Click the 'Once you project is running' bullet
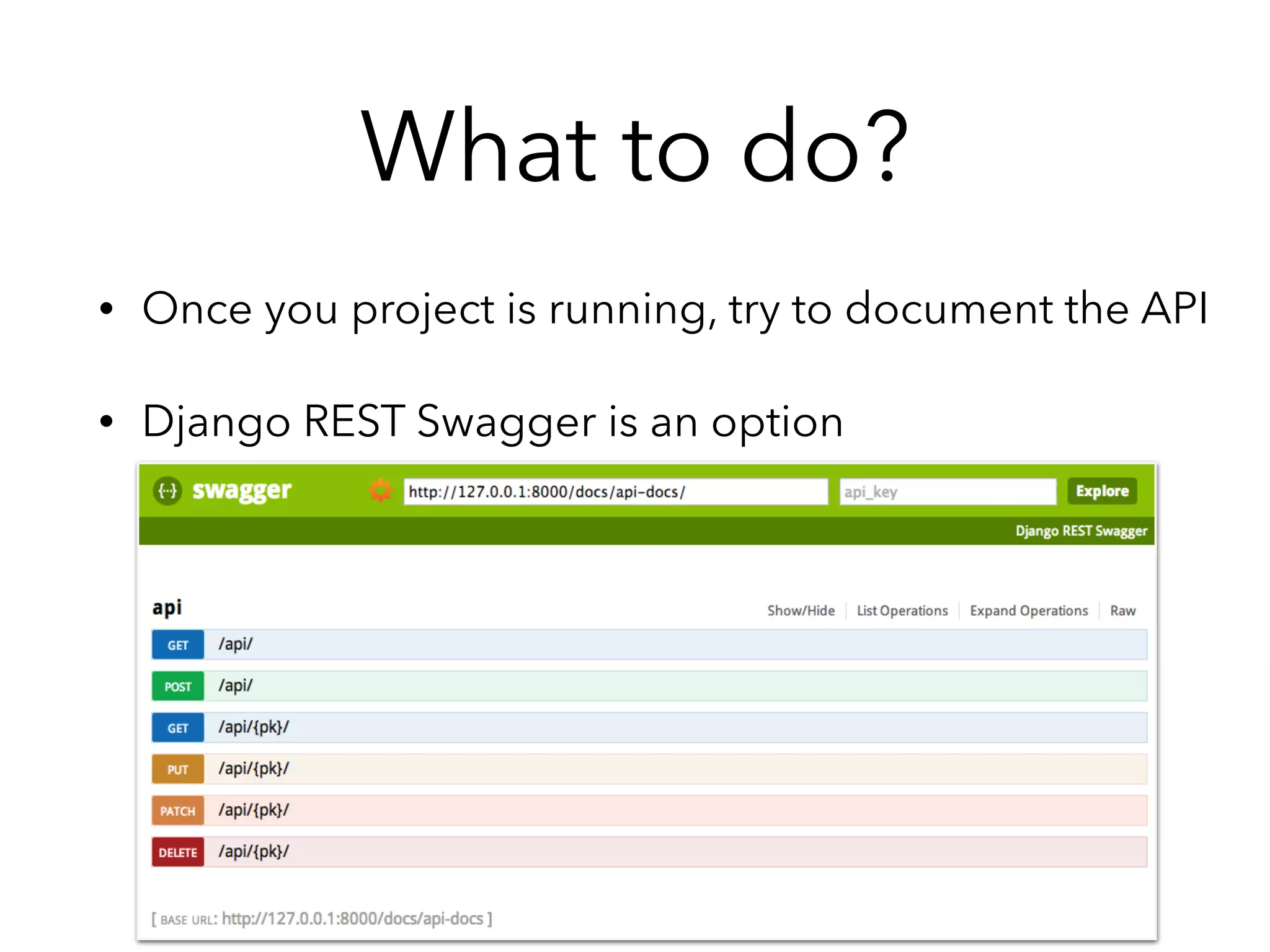Image resolution: width=1270 pixels, height=952 pixels. pyautogui.click(x=675, y=309)
